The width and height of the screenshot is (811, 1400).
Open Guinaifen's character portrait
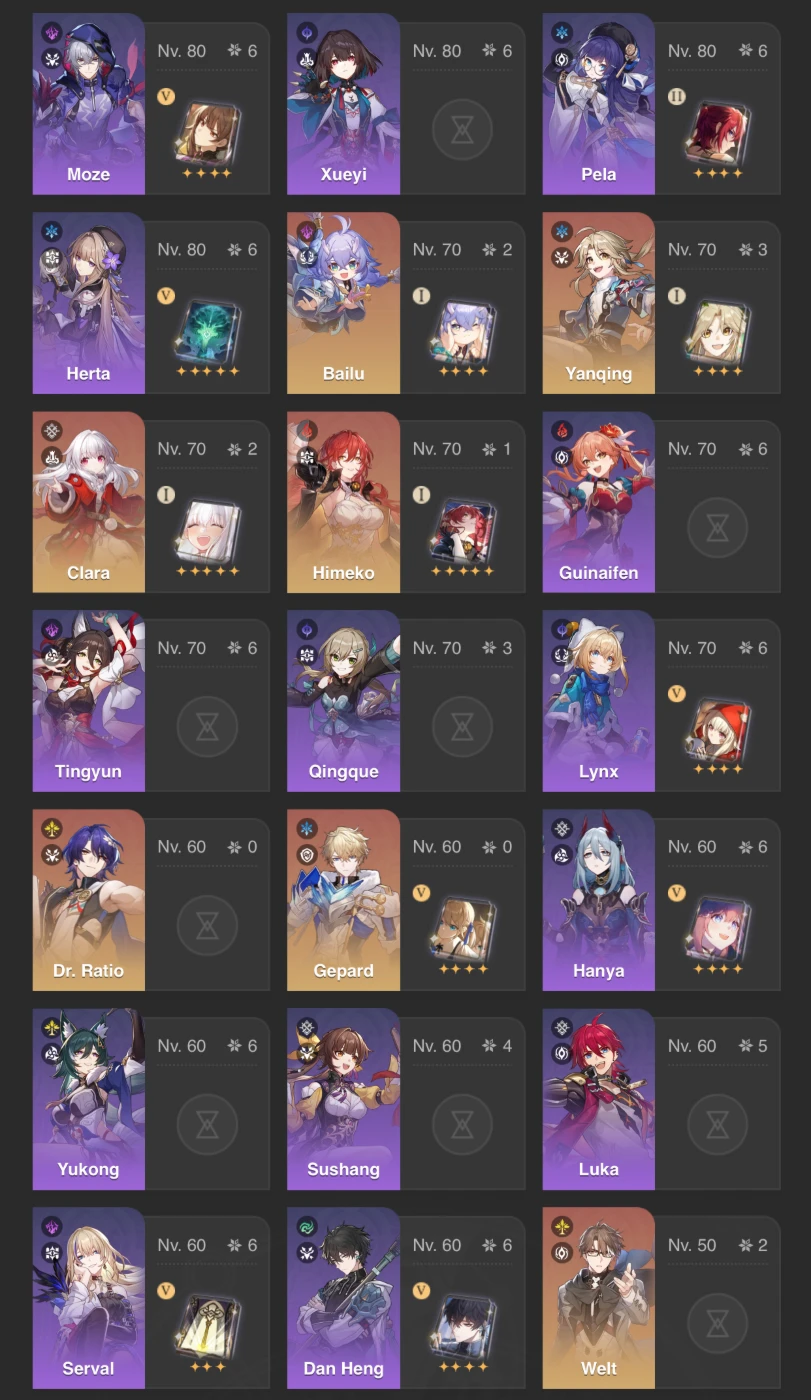[599, 501]
